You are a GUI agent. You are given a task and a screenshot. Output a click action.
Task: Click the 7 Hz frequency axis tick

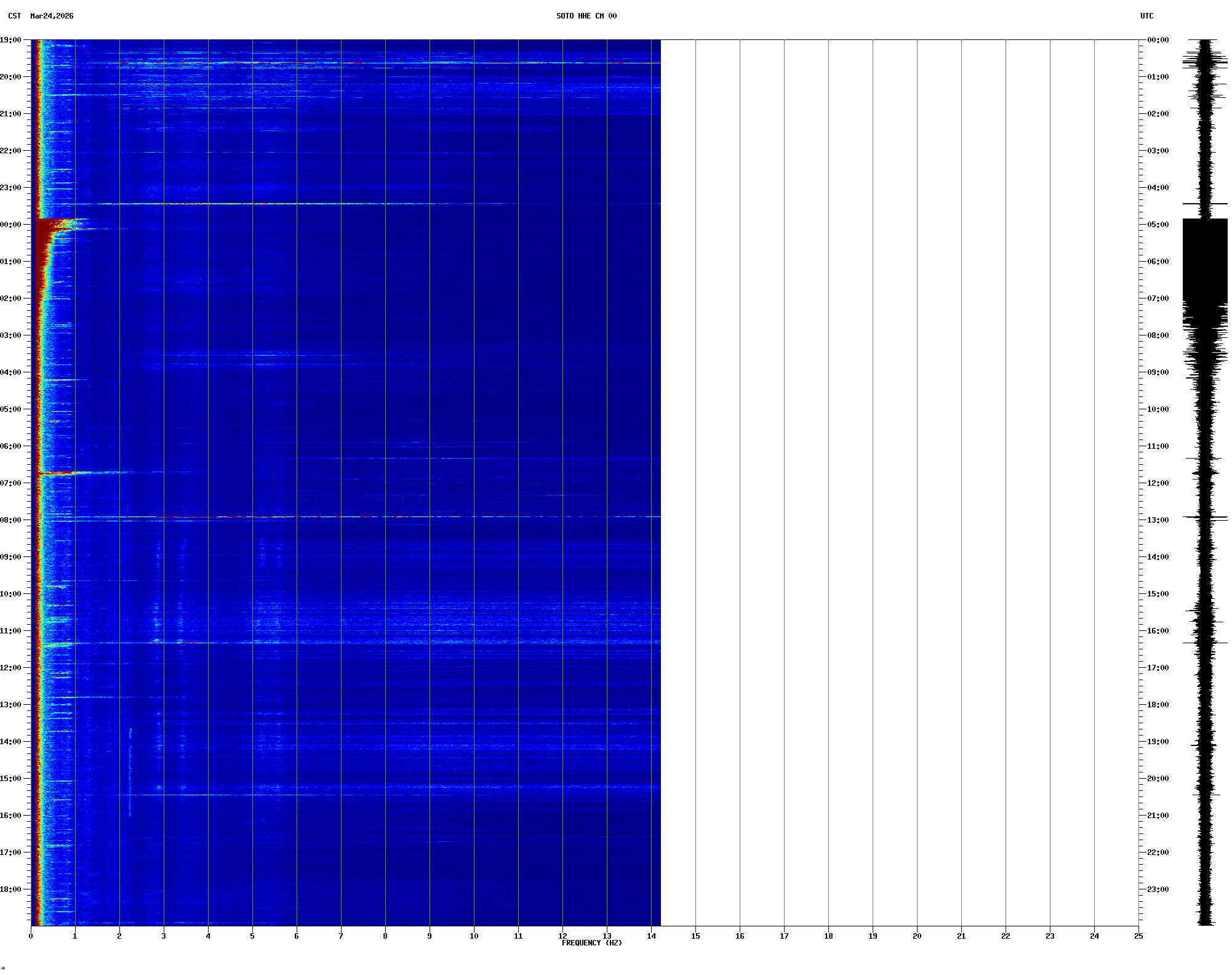click(341, 936)
